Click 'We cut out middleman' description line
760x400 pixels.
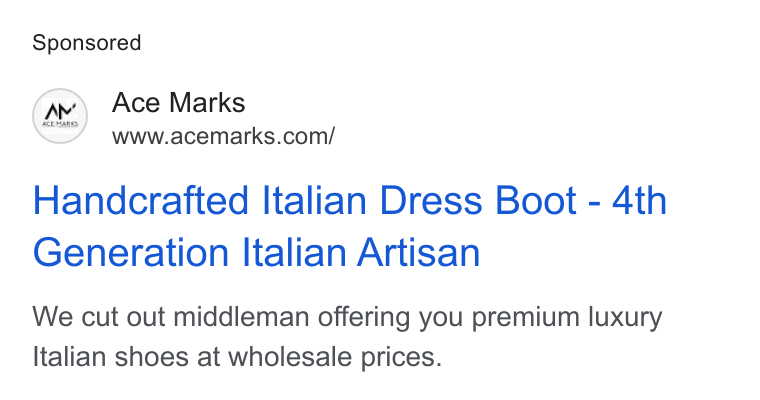171,317
